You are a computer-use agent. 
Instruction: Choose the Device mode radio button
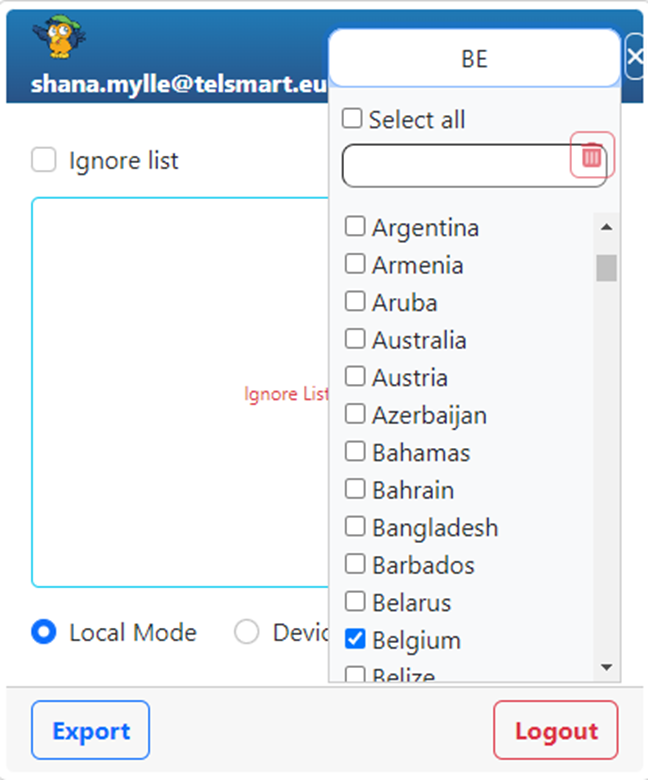click(246, 632)
